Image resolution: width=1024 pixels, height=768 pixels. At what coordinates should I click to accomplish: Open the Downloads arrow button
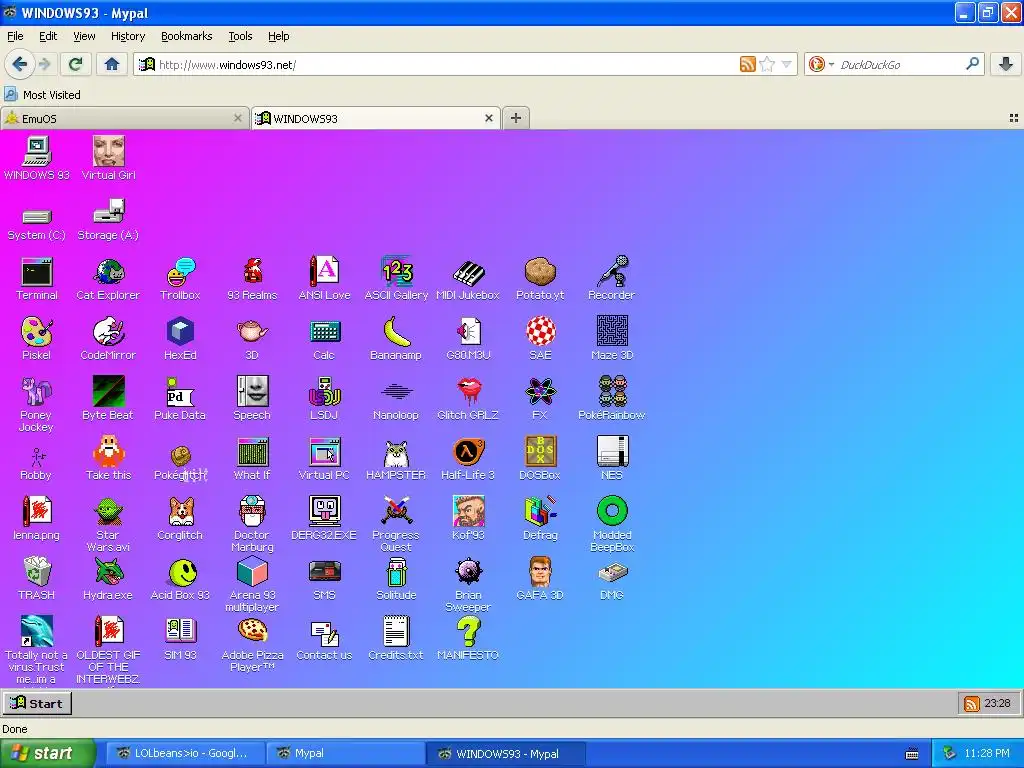click(x=1006, y=64)
